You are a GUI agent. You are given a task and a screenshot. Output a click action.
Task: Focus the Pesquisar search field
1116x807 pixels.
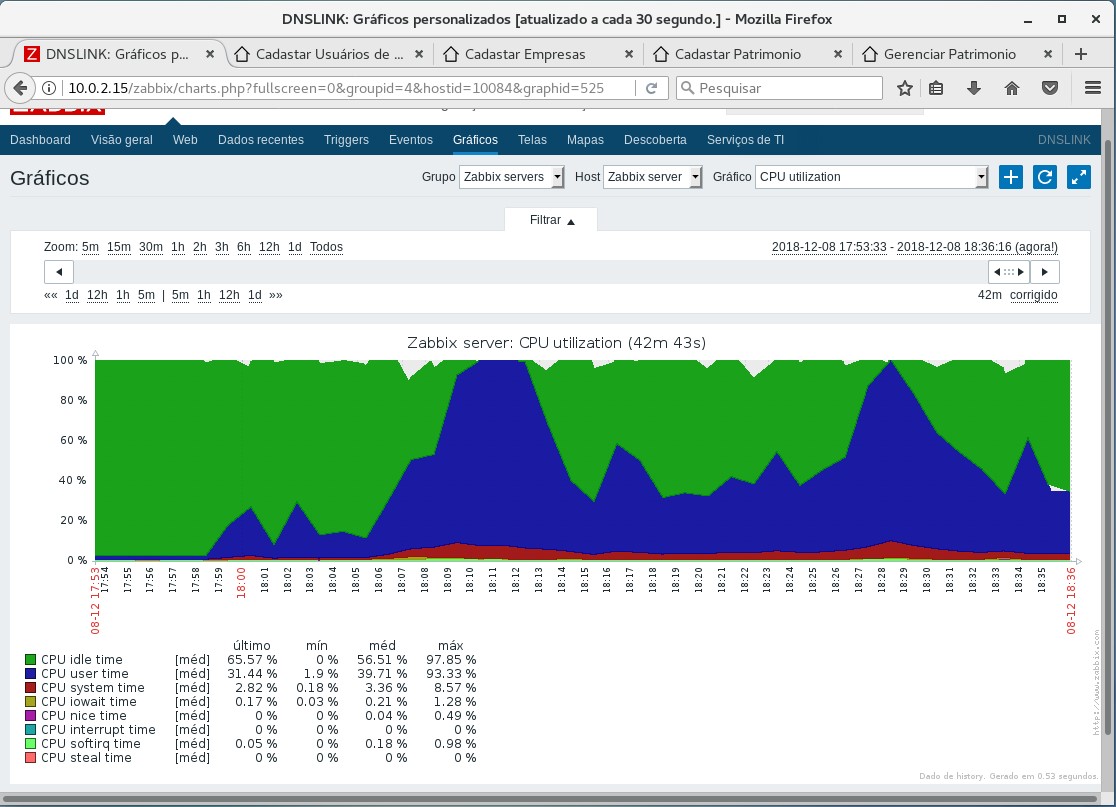coord(779,88)
